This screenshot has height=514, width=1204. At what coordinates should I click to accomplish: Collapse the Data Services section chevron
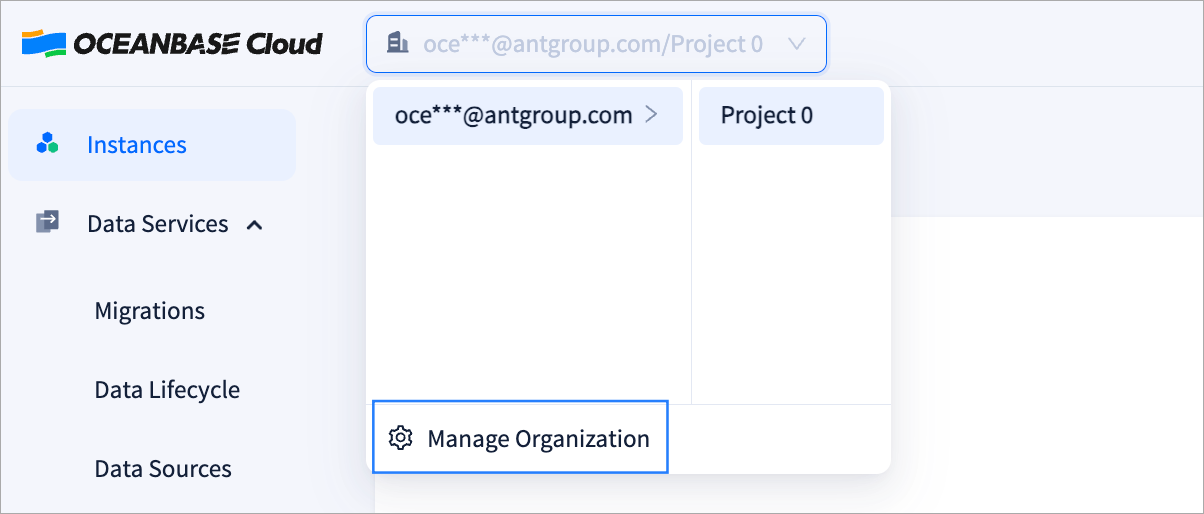[255, 225]
